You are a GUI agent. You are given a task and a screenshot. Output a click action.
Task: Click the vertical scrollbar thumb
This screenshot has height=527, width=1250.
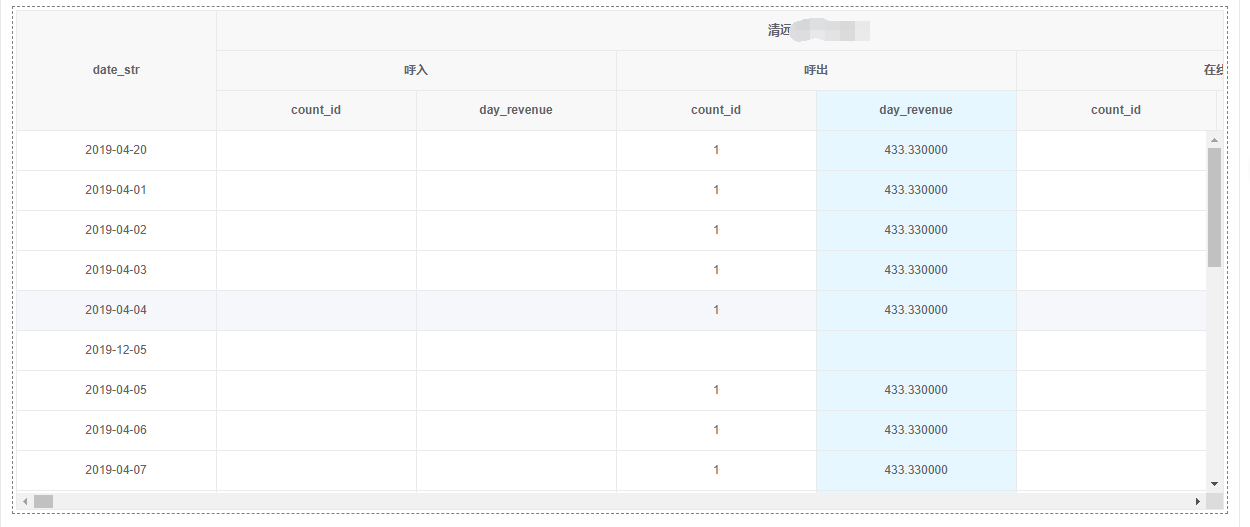pos(1214,207)
